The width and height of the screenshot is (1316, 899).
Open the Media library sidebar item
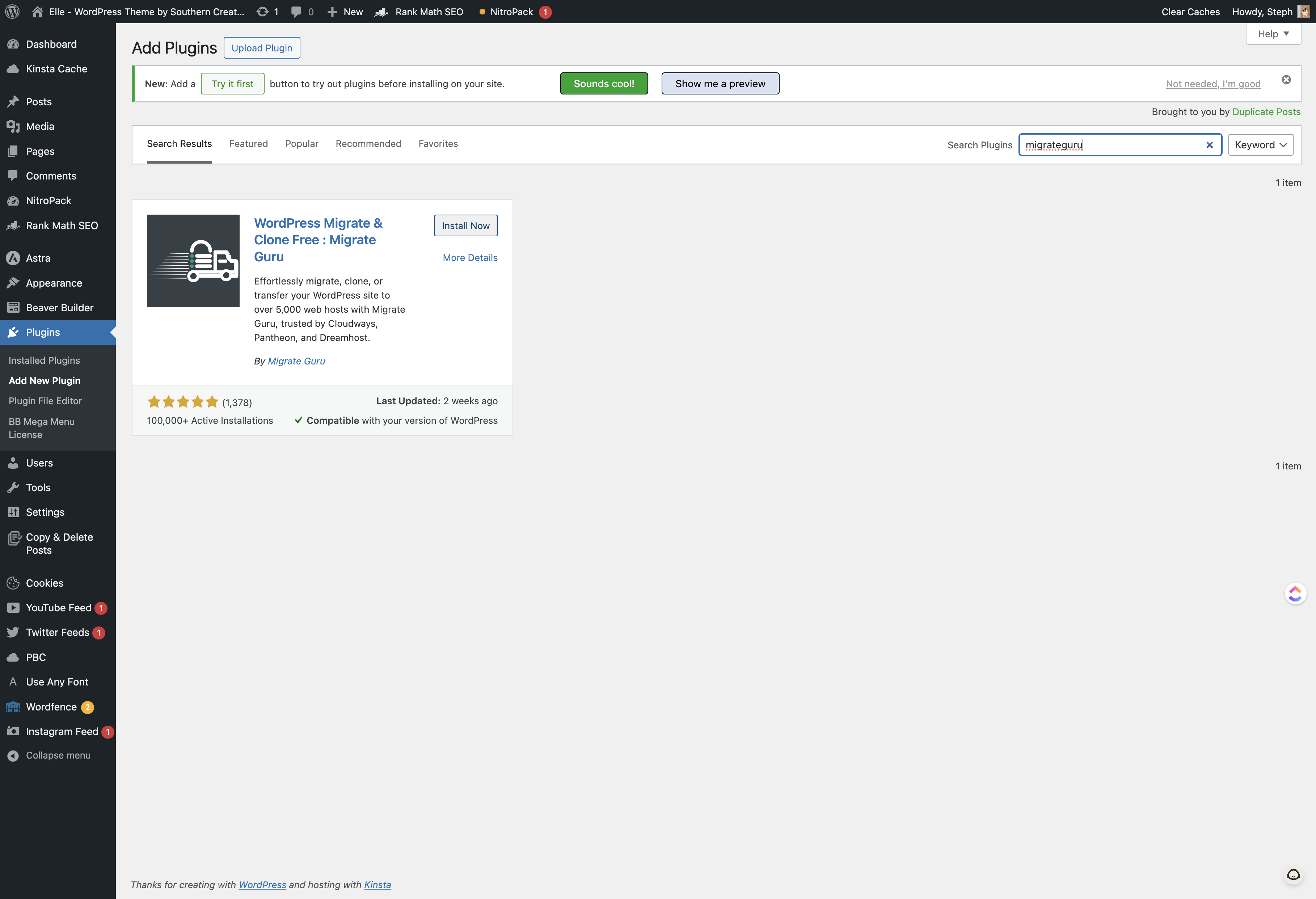click(x=40, y=126)
